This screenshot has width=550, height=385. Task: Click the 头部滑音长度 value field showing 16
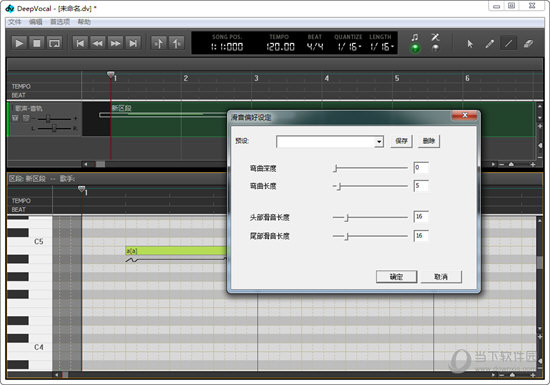[x=421, y=217]
